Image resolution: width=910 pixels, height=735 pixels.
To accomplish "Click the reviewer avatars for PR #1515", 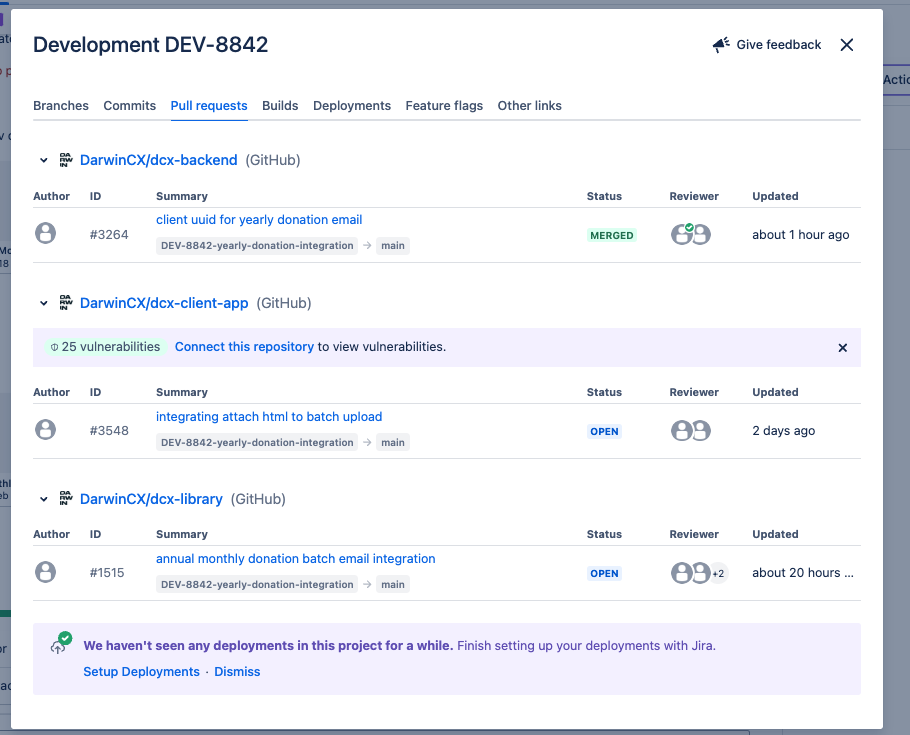I will [x=699, y=573].
